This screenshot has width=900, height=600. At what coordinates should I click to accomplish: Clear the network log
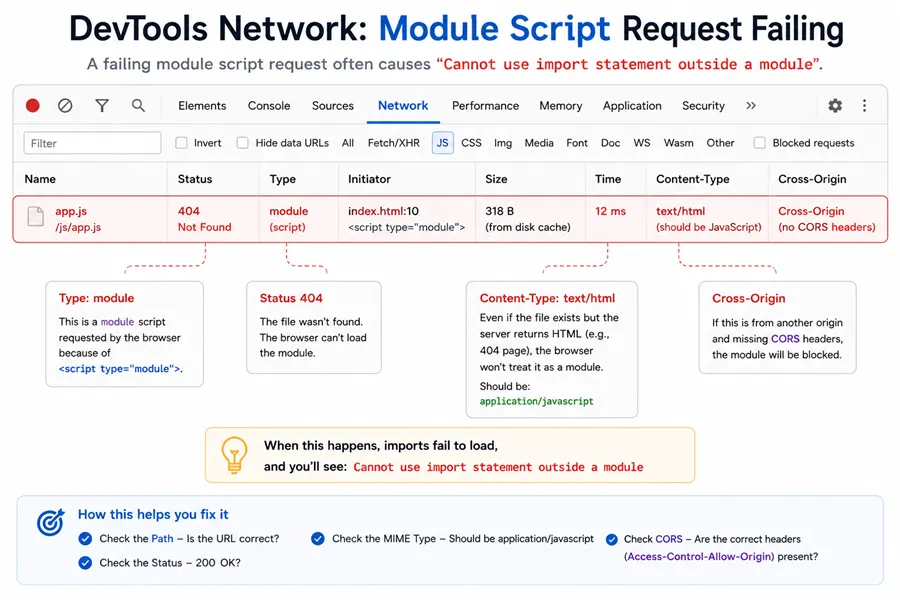(x=65, y=106)
